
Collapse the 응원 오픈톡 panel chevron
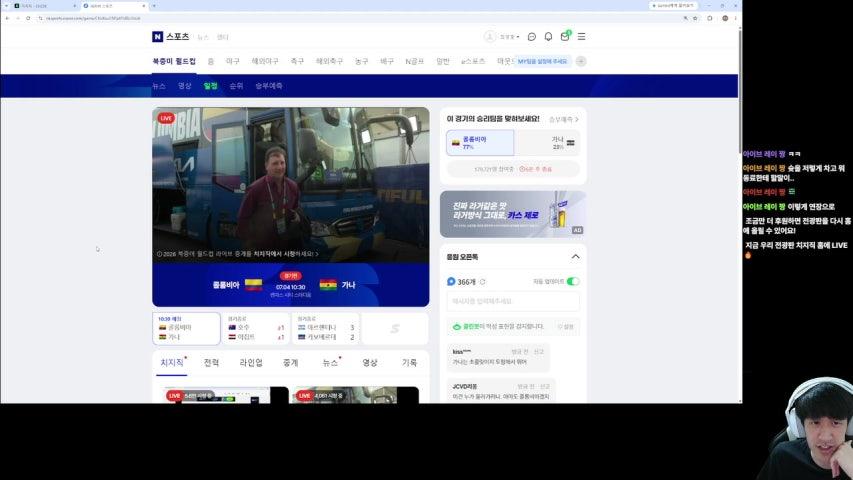(575, 257)
